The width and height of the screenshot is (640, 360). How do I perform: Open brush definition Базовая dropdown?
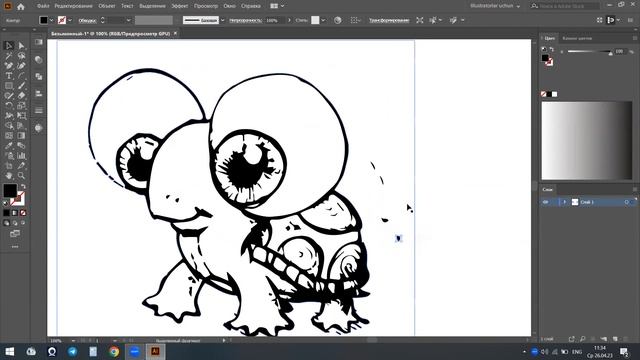[222, 20]
